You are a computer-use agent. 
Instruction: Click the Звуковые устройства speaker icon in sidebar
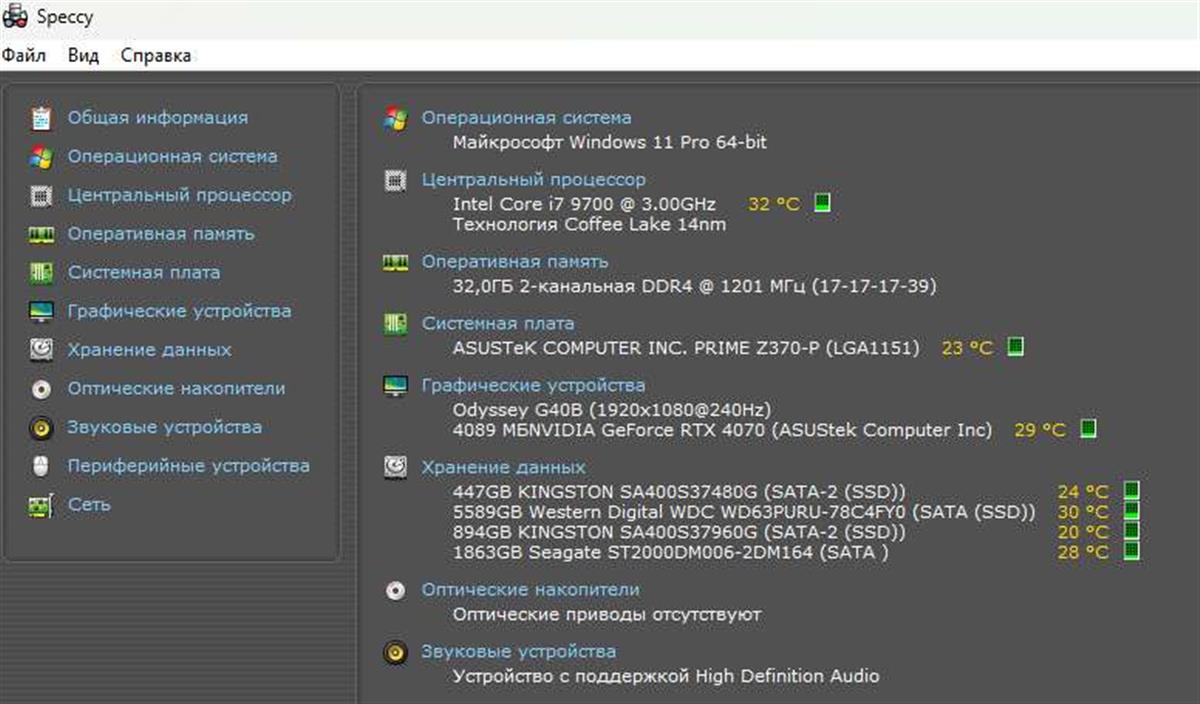tap(41, 428)
